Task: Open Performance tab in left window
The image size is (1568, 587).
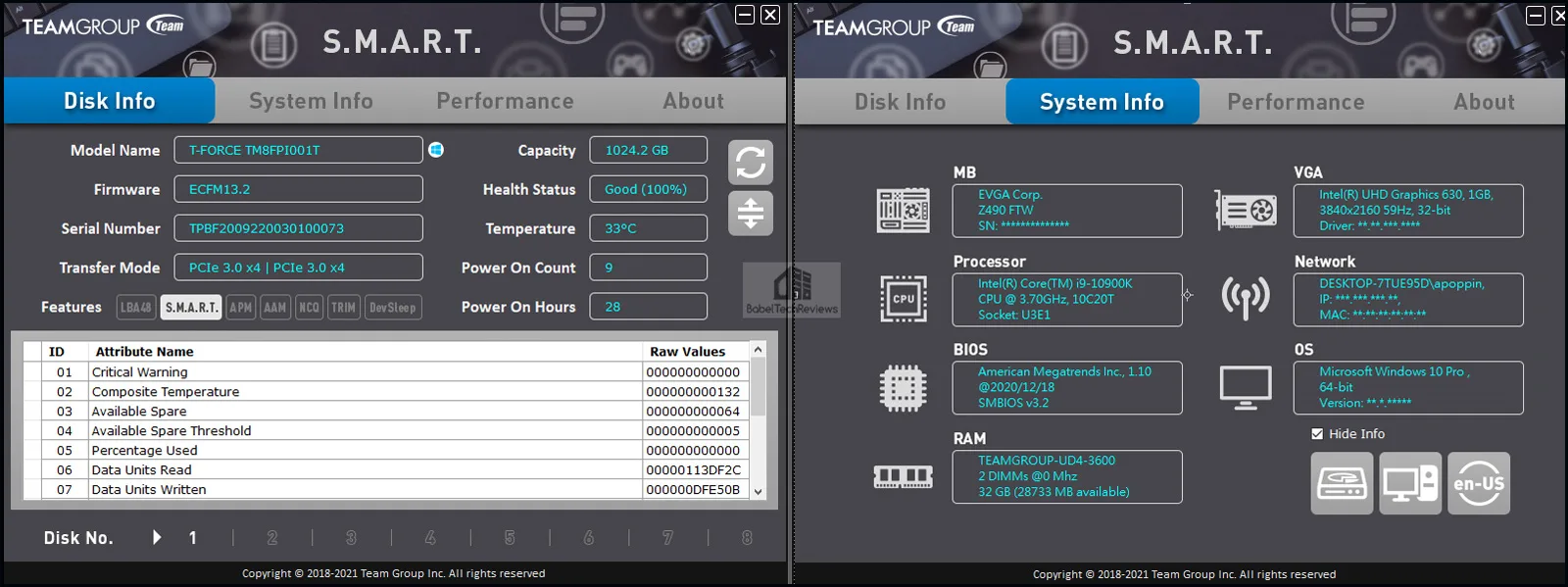Action: click(505, 101)
